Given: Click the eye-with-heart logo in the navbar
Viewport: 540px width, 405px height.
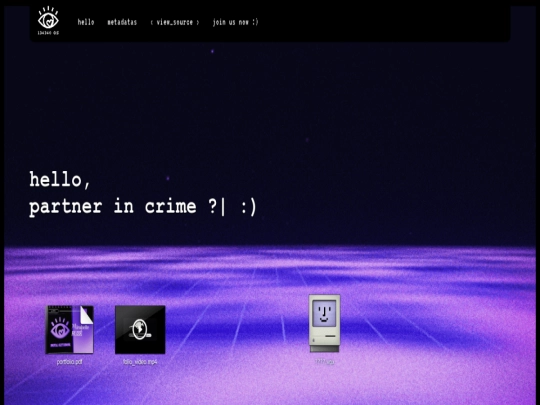Looking at the screenshot, I should click(48, 21).
